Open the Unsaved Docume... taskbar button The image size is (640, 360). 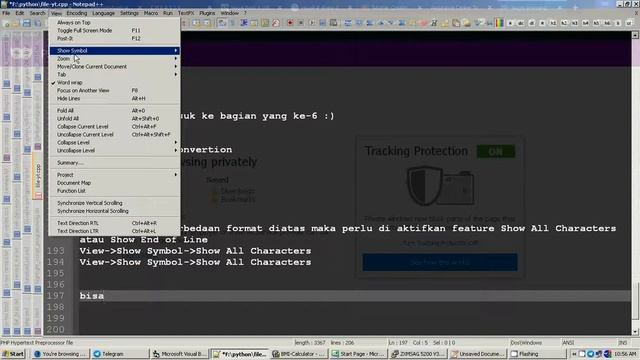(x=478, y=354)
